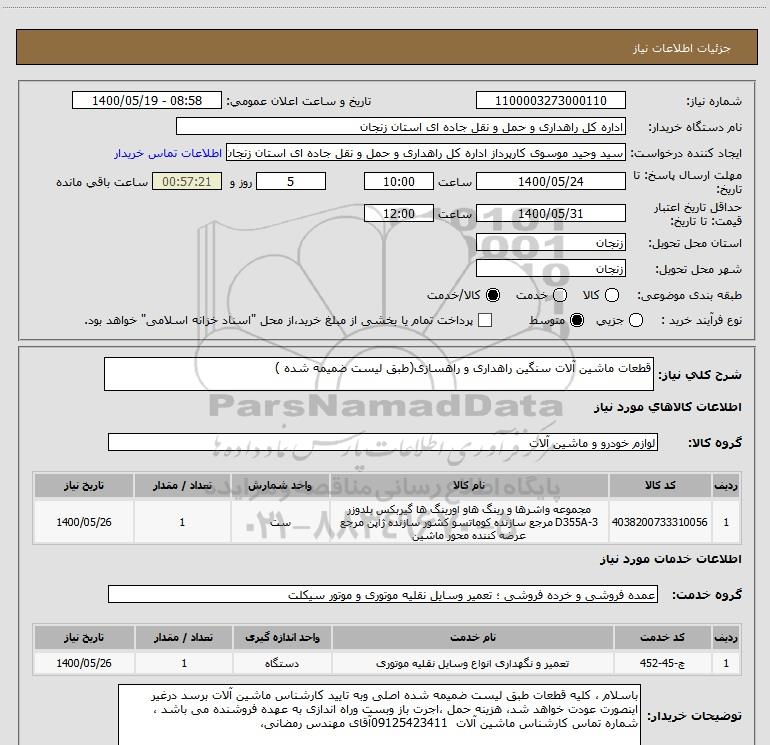Click the deadline time field 10:00
Image resolution: width=770 pixels, height=745 pixels.
(x=399, y=181)
